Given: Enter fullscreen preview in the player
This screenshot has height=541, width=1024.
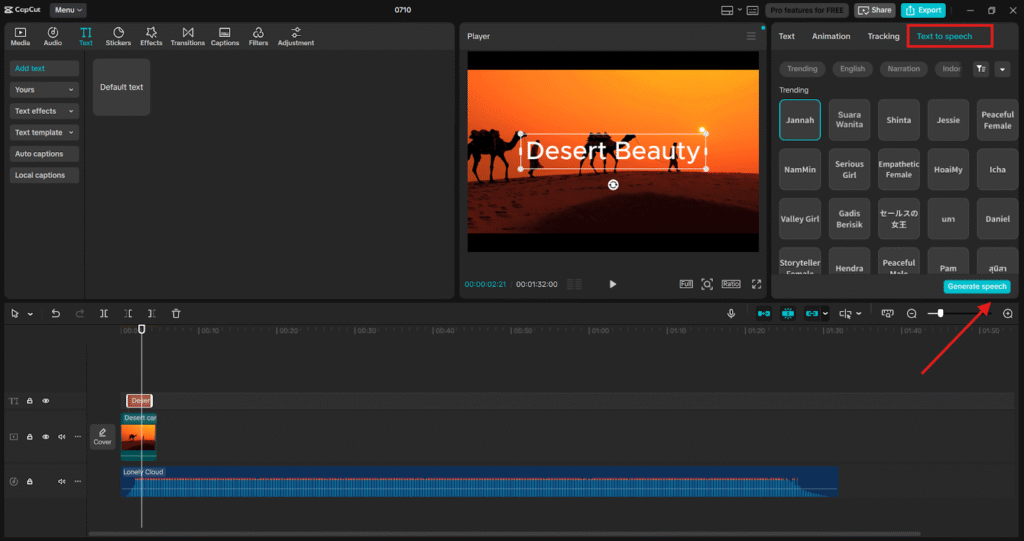Looking at the screenshot, I should [x=756, y=284].
